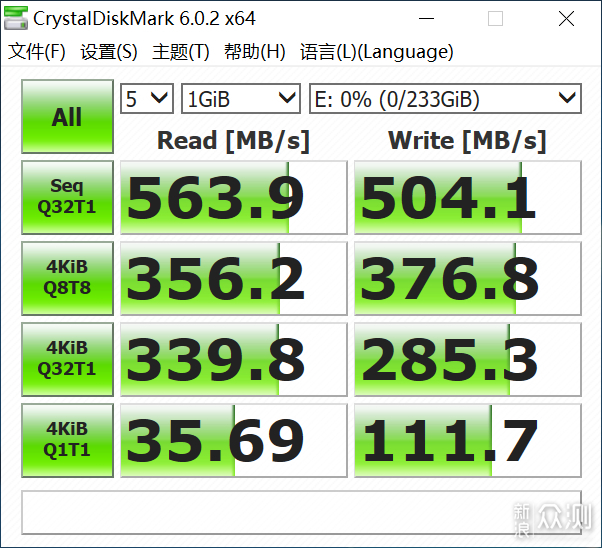
Task: Open the drive selector showing E: 0%
Action: [445, 98]
